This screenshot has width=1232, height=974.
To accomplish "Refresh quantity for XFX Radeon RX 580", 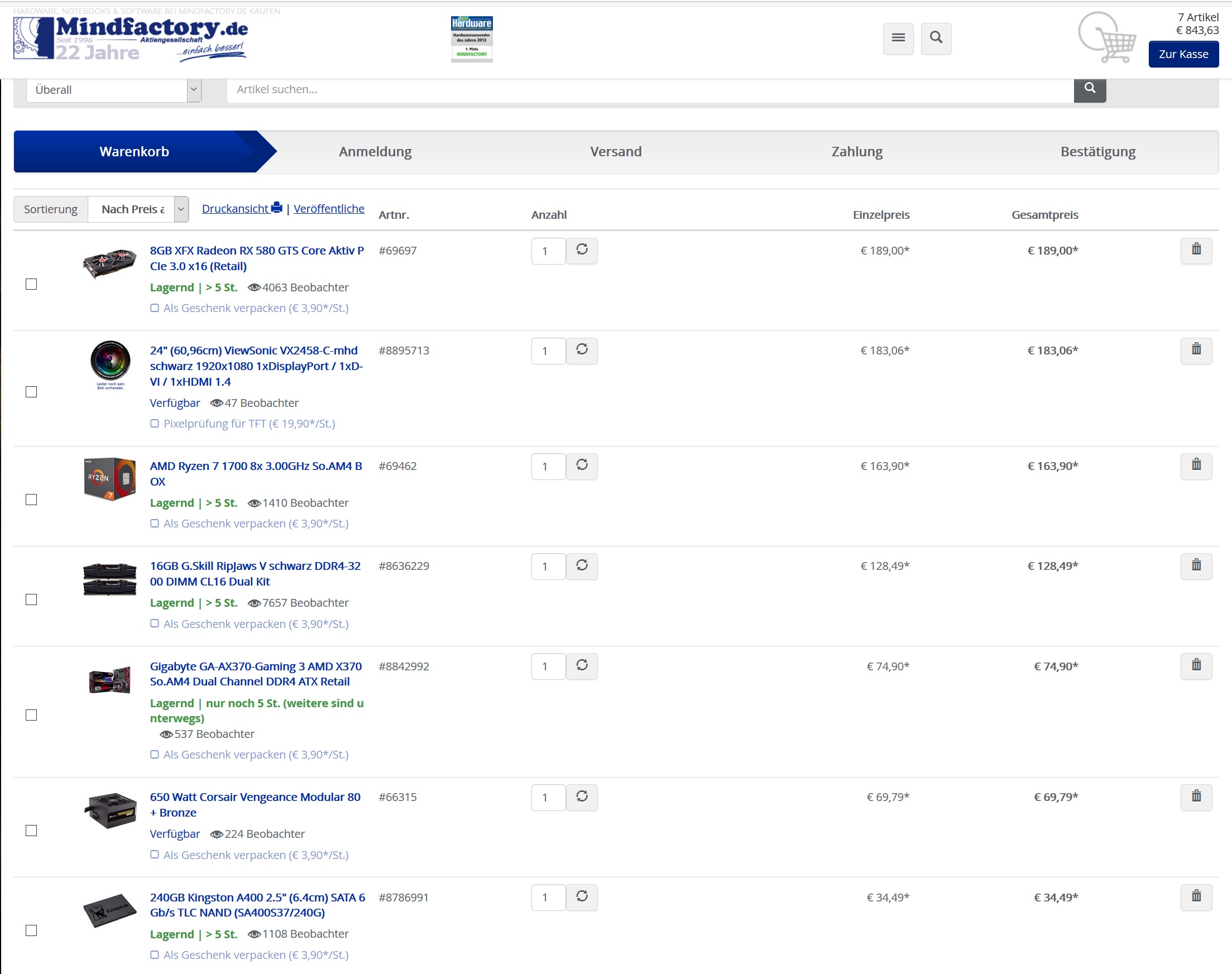I will (582, 251).
